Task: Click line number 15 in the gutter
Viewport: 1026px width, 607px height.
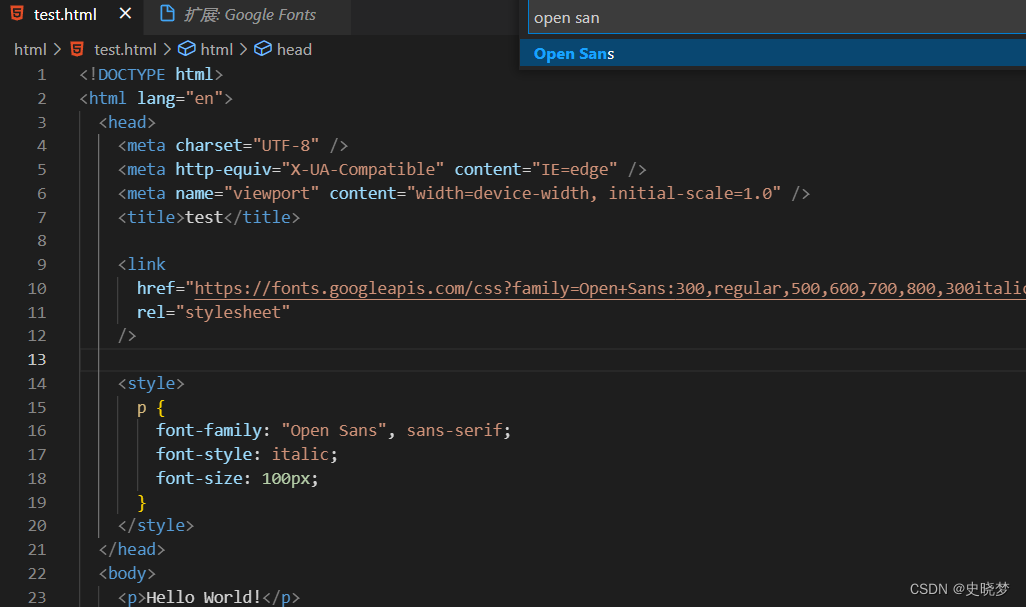Action: [37, 407]
